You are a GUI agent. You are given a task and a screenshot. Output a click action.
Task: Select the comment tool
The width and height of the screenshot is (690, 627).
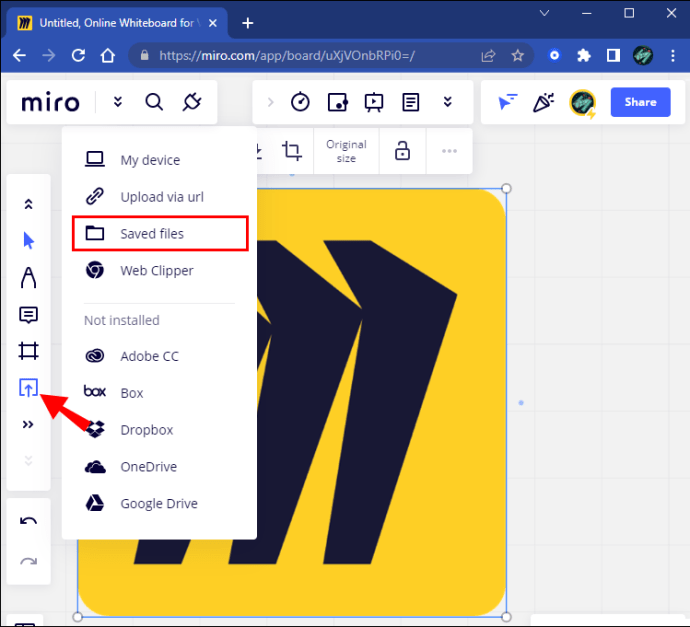coord(29,315)
